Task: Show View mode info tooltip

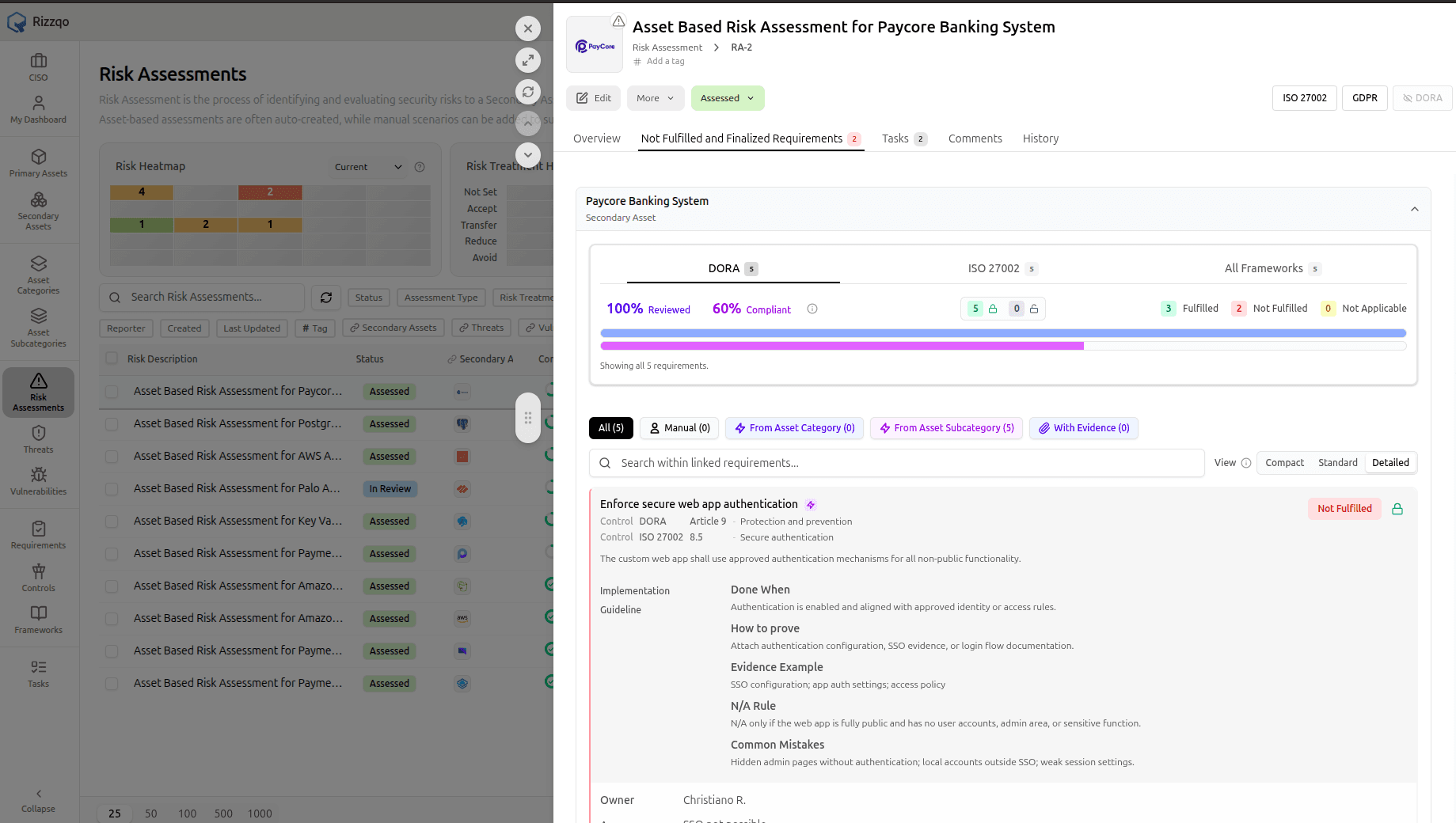Action: 1246,463
